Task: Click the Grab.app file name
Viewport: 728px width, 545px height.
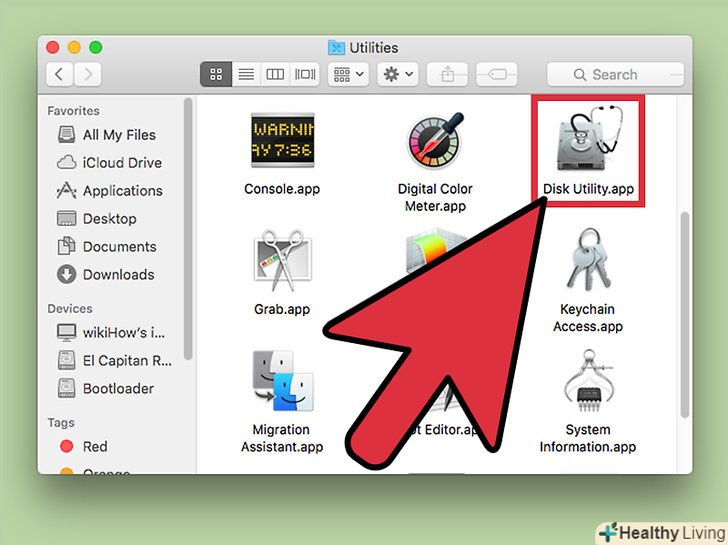Action: tap(282, 309)
